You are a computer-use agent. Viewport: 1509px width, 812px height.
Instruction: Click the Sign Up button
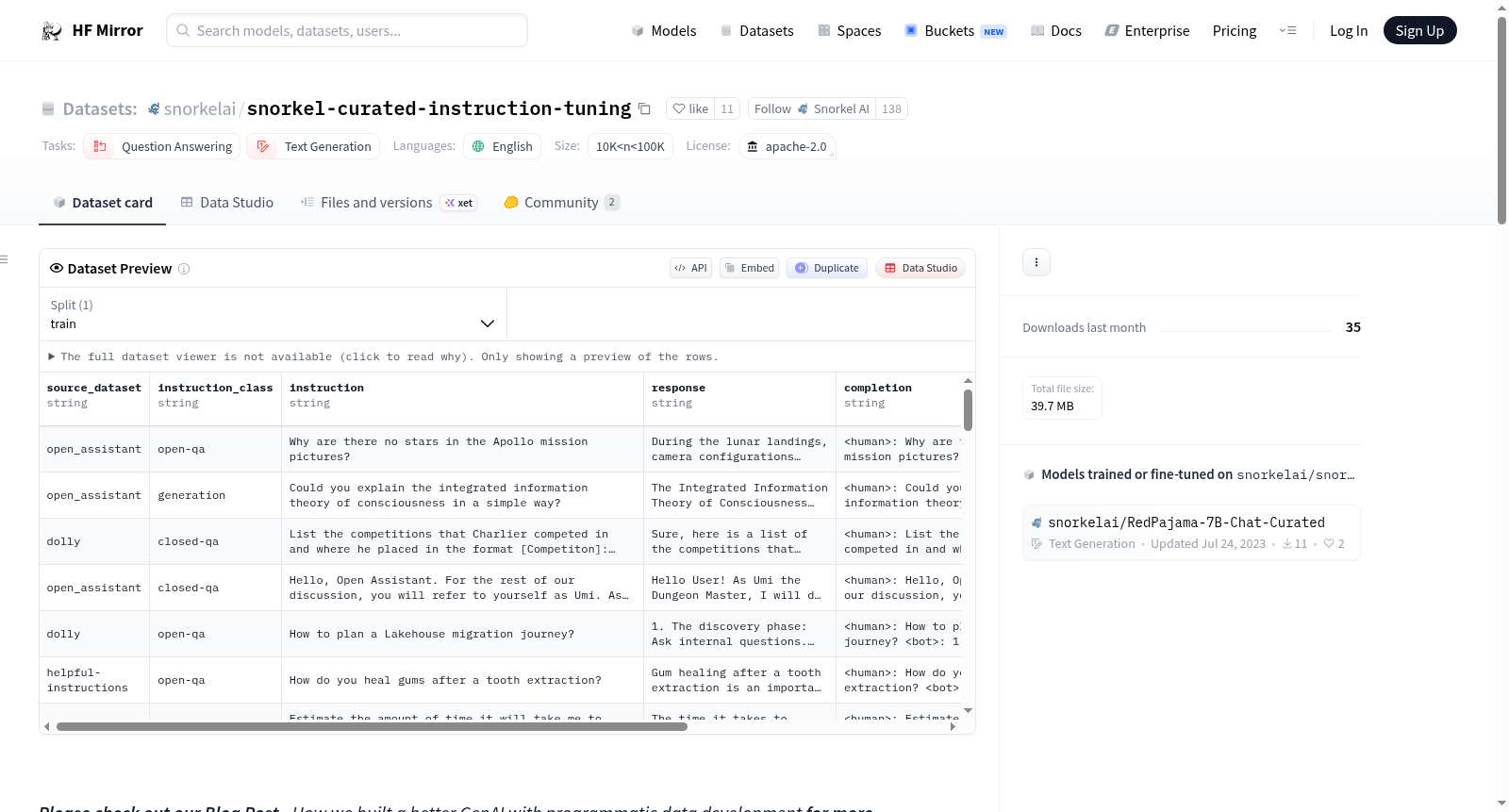pyautogui.click(x=1419, y=31)
